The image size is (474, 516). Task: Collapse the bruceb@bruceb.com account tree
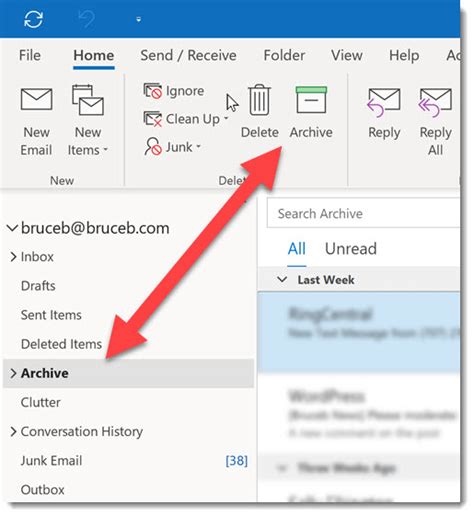[x=12, y=229]
